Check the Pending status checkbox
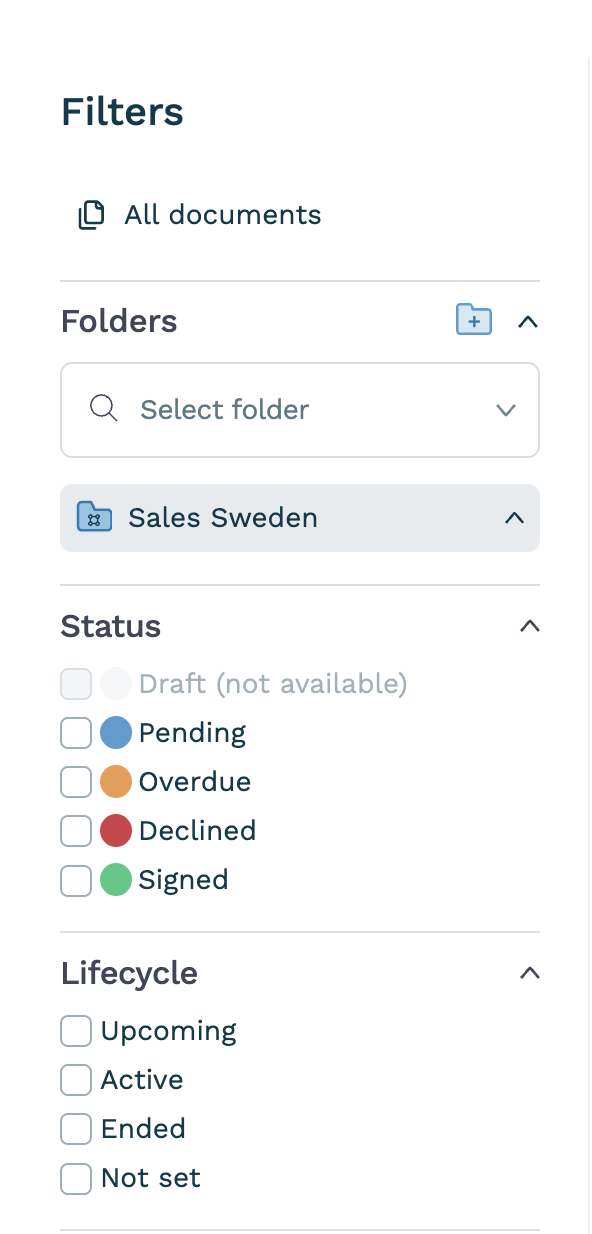Screen dimensions: 592x1234 76,733
